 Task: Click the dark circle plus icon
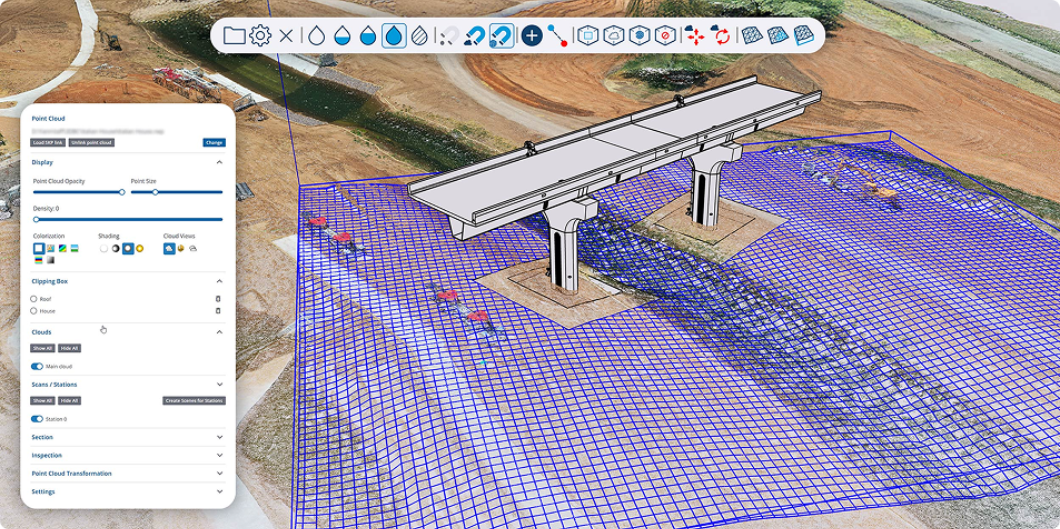pos(532,35)
